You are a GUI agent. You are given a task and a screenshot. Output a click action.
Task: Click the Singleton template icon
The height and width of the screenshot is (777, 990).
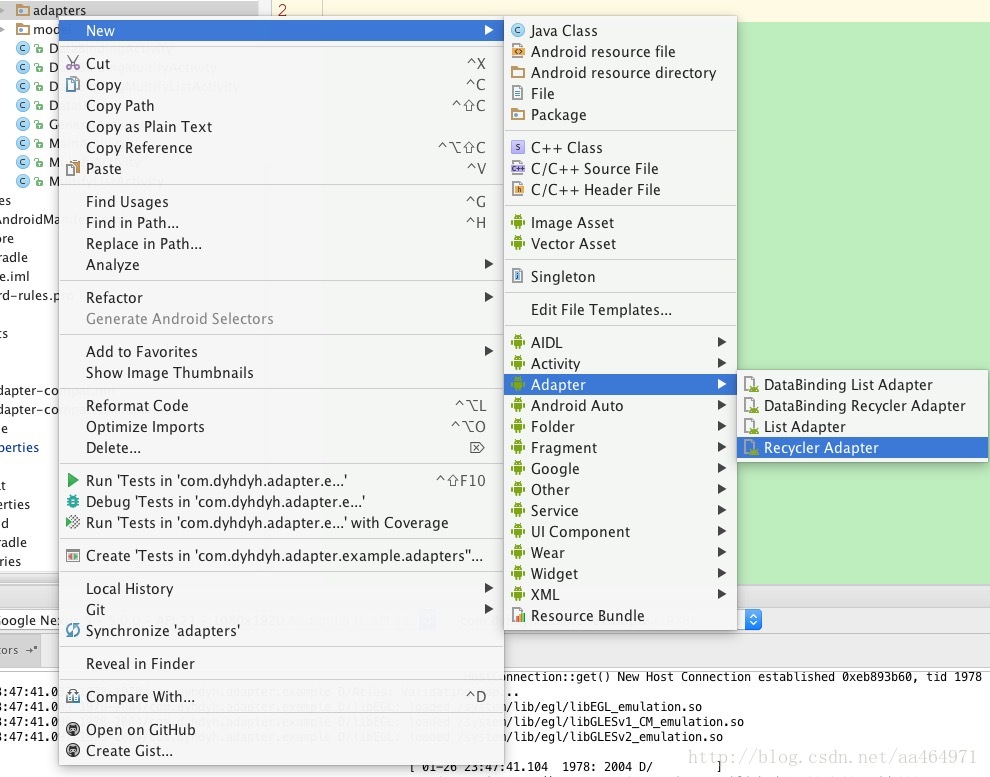click(x=517, y=277)
